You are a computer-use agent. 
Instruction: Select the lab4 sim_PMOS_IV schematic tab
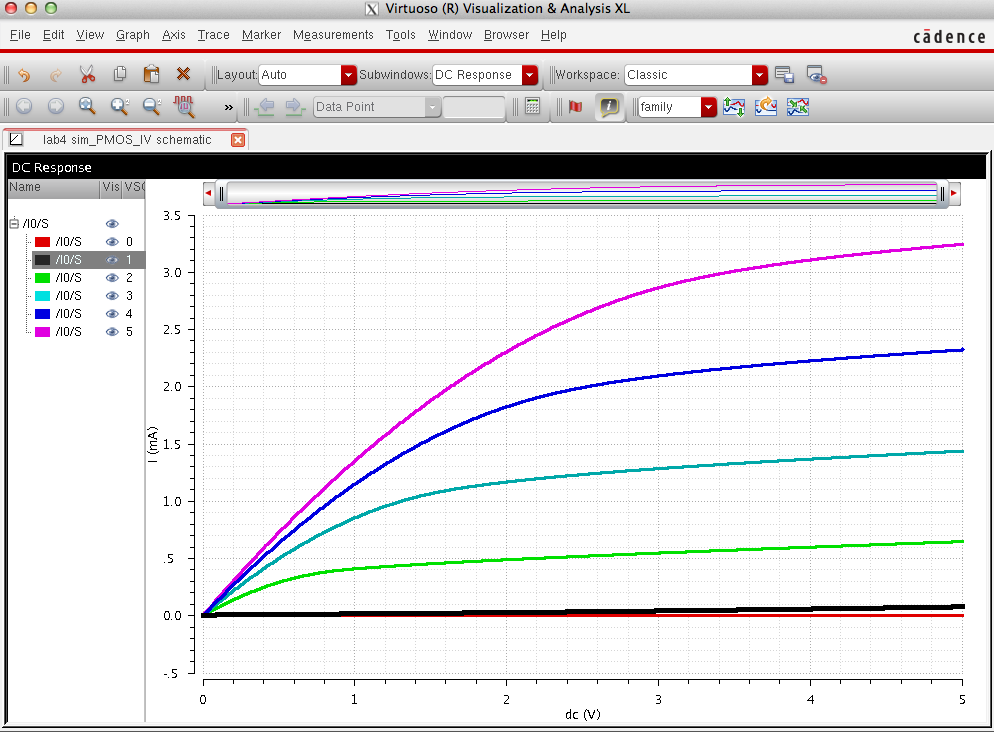pyautogui.click(x=126, y=139)
